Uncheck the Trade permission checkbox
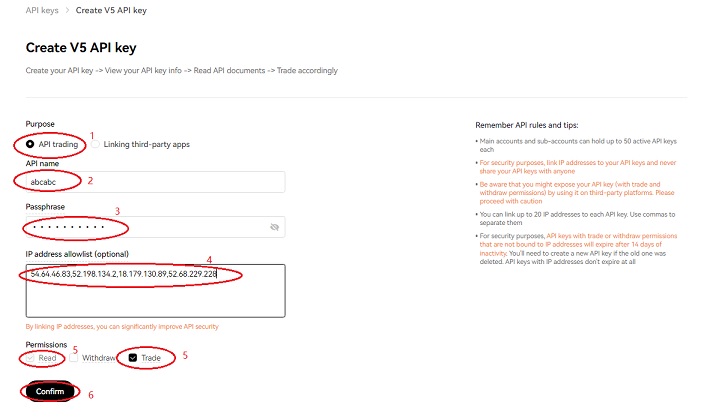This screenshot has width=713, height=417. (132, 357)
